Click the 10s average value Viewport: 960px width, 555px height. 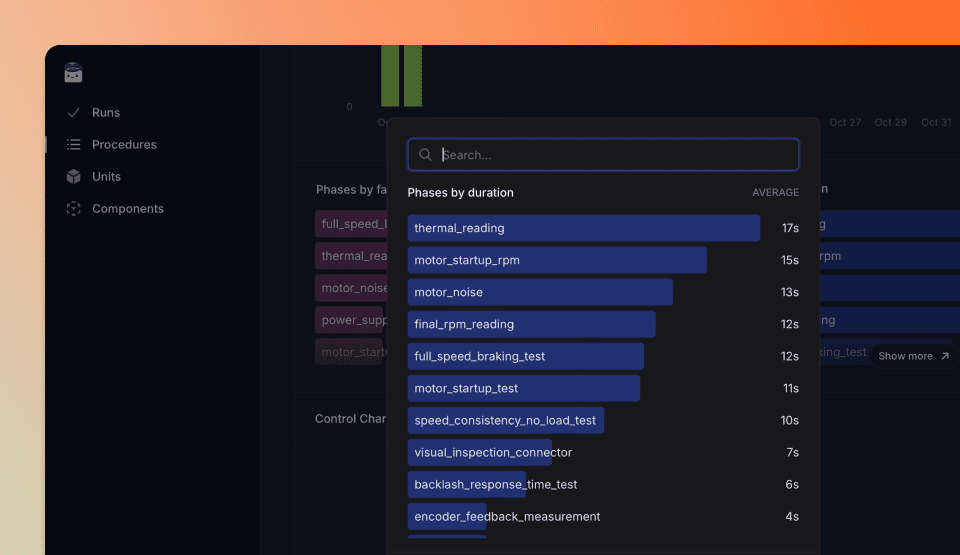click(790, 420)
